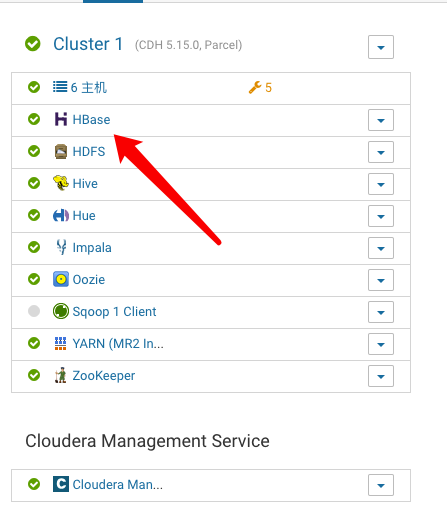Click the HBase service icon
Viewport: 447px width, 529px height.
pyautogui.click(x=61, y=119)
